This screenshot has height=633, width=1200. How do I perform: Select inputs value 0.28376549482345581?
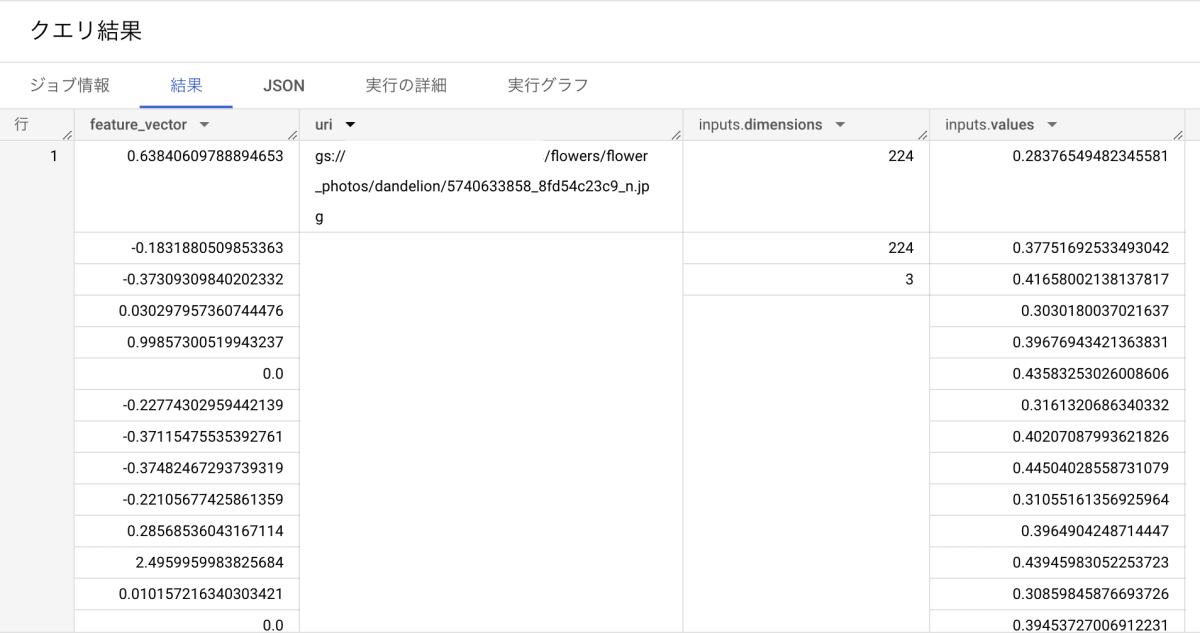click(1058, 187)
